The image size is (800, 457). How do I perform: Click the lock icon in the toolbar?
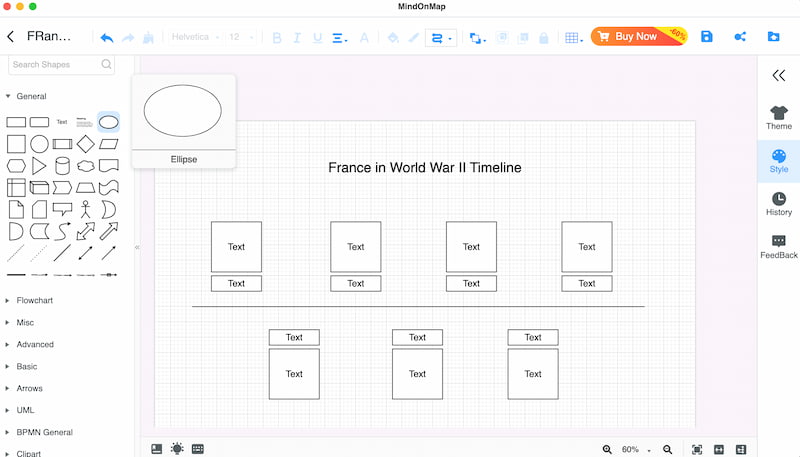tap(544, 38)
